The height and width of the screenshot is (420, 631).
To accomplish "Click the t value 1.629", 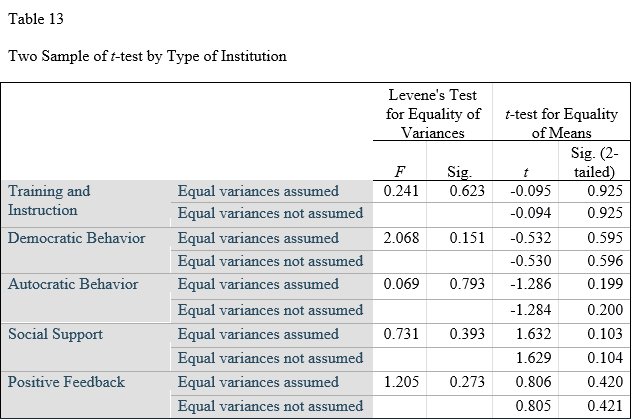I will (534, 358).
